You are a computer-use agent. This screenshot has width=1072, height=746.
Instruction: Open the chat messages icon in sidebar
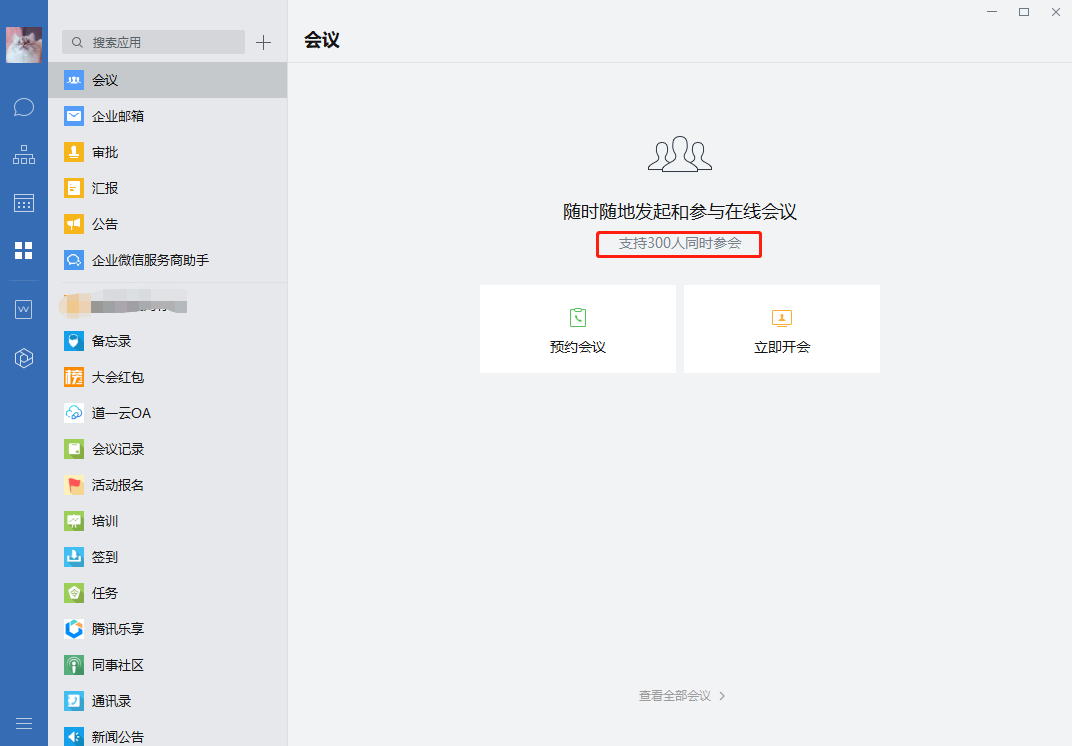click(x=24, y=107)
